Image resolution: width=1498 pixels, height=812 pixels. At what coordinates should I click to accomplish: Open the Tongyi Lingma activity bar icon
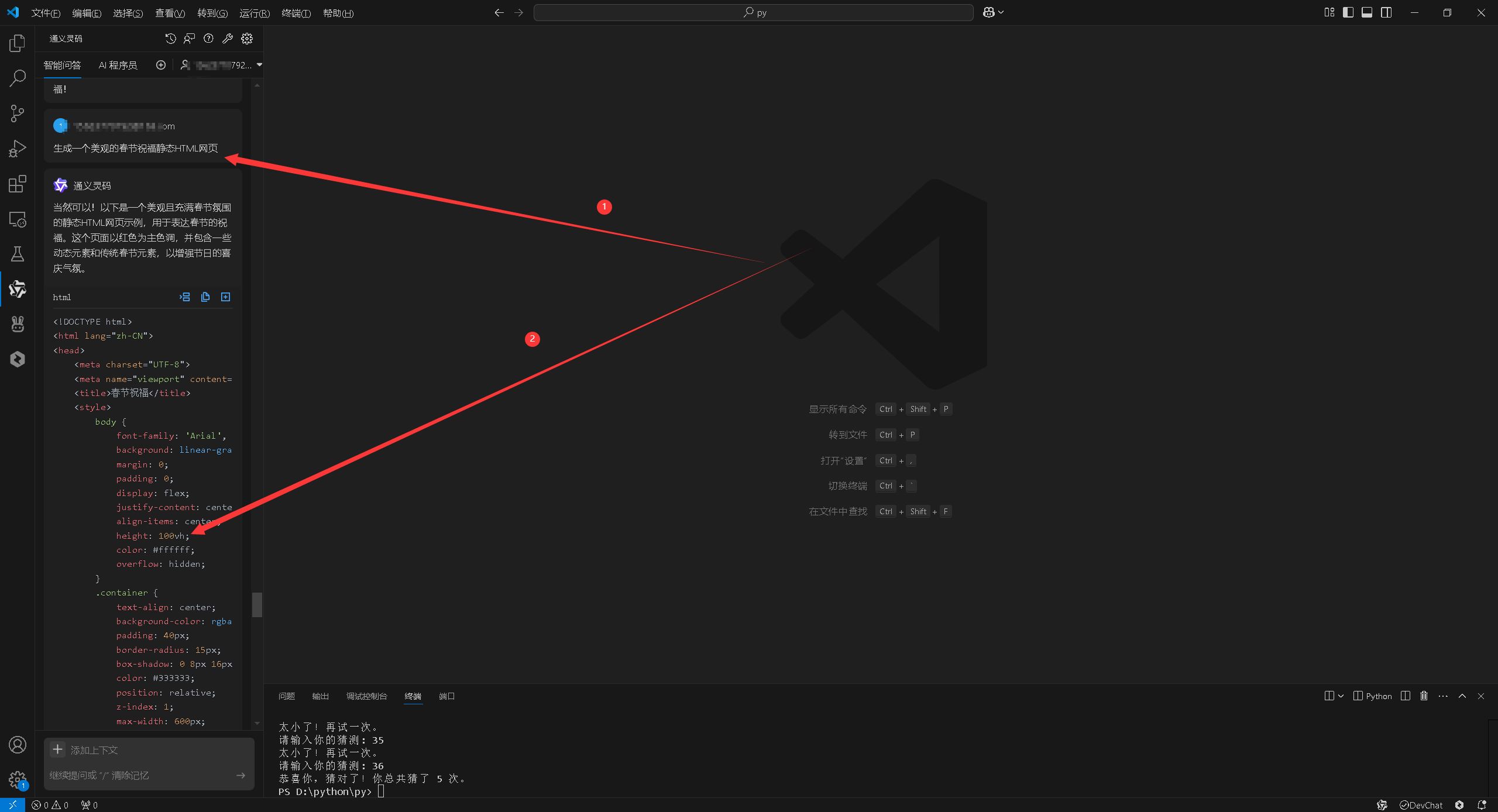point(18,289)
